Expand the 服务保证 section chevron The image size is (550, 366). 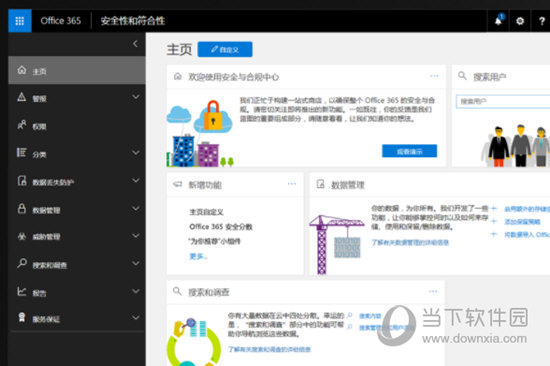136,318
